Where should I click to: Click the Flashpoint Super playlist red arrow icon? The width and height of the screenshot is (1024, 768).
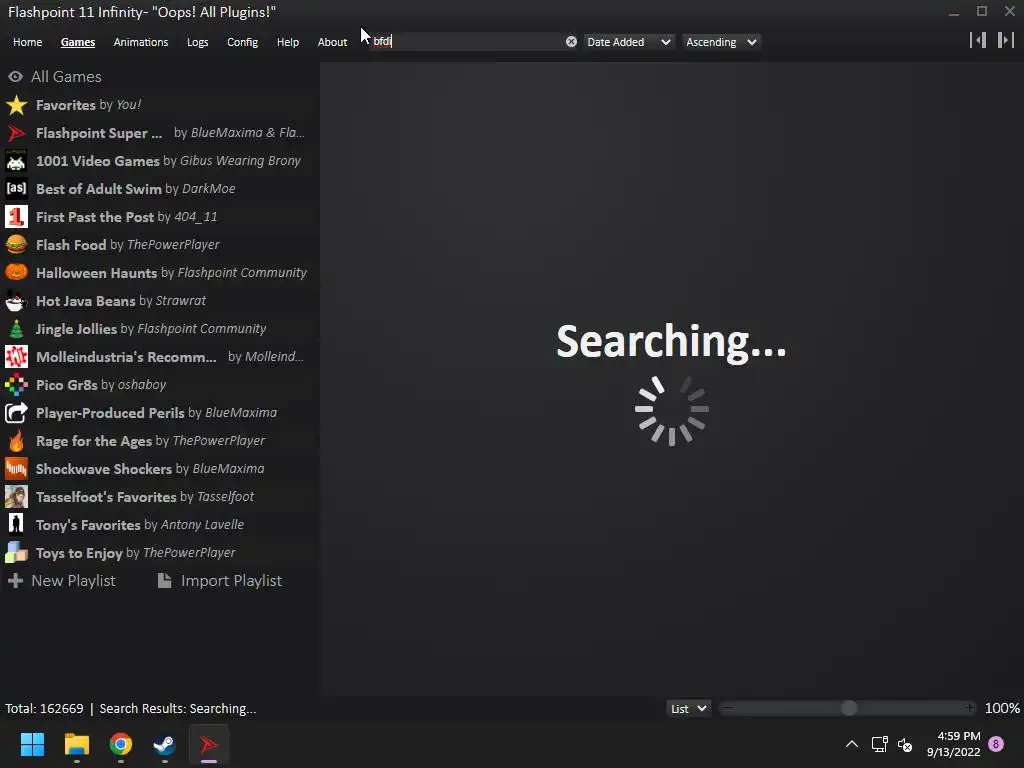(16, 133)
